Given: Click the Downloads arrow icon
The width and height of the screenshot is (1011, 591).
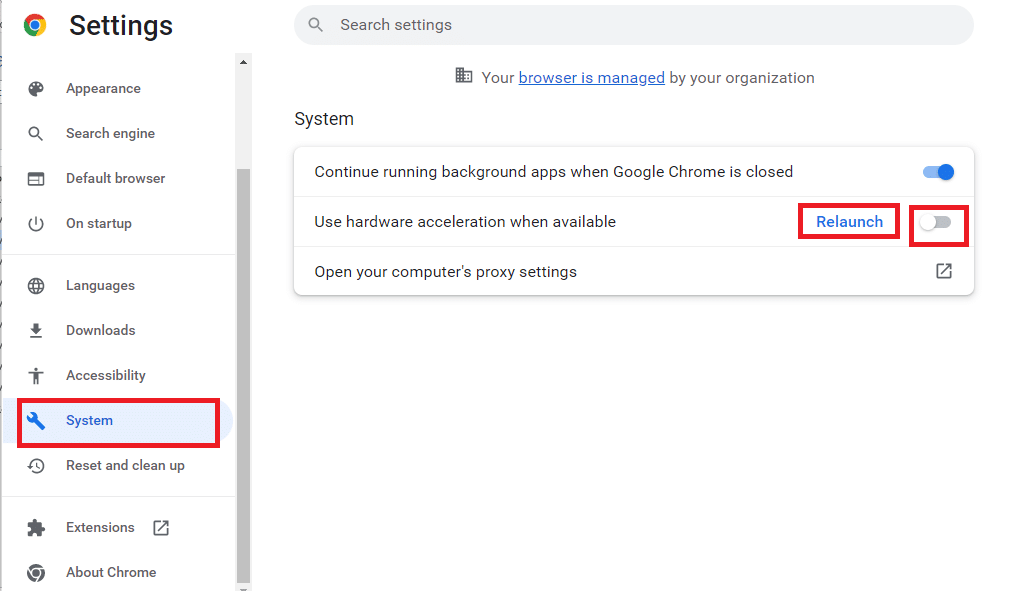Looking at the screenshot, I should pyautogui.click(x=36, y=331).
